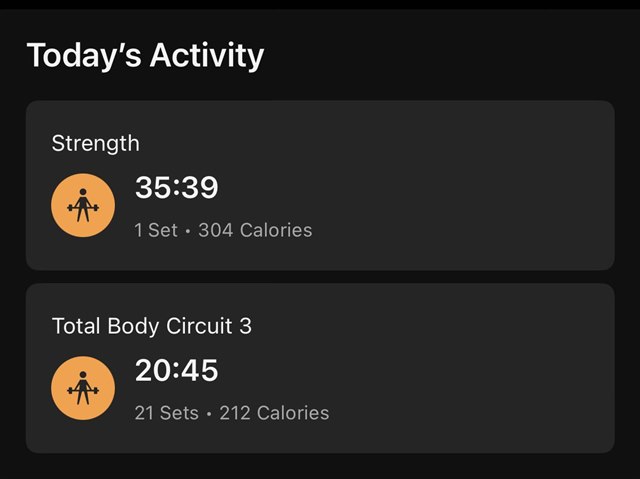Click the 212 Calories label
Viewport: 640px width, 479px height.
pyautogui.click(x=272, y=413)
